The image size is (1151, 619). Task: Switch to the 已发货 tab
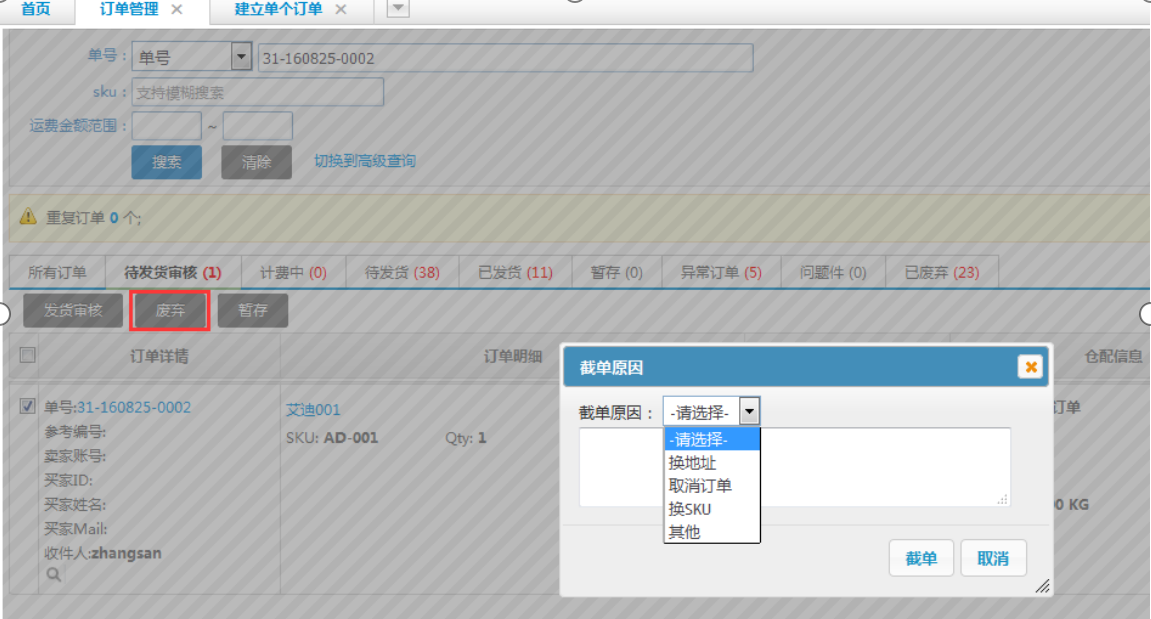pos(515,272)
